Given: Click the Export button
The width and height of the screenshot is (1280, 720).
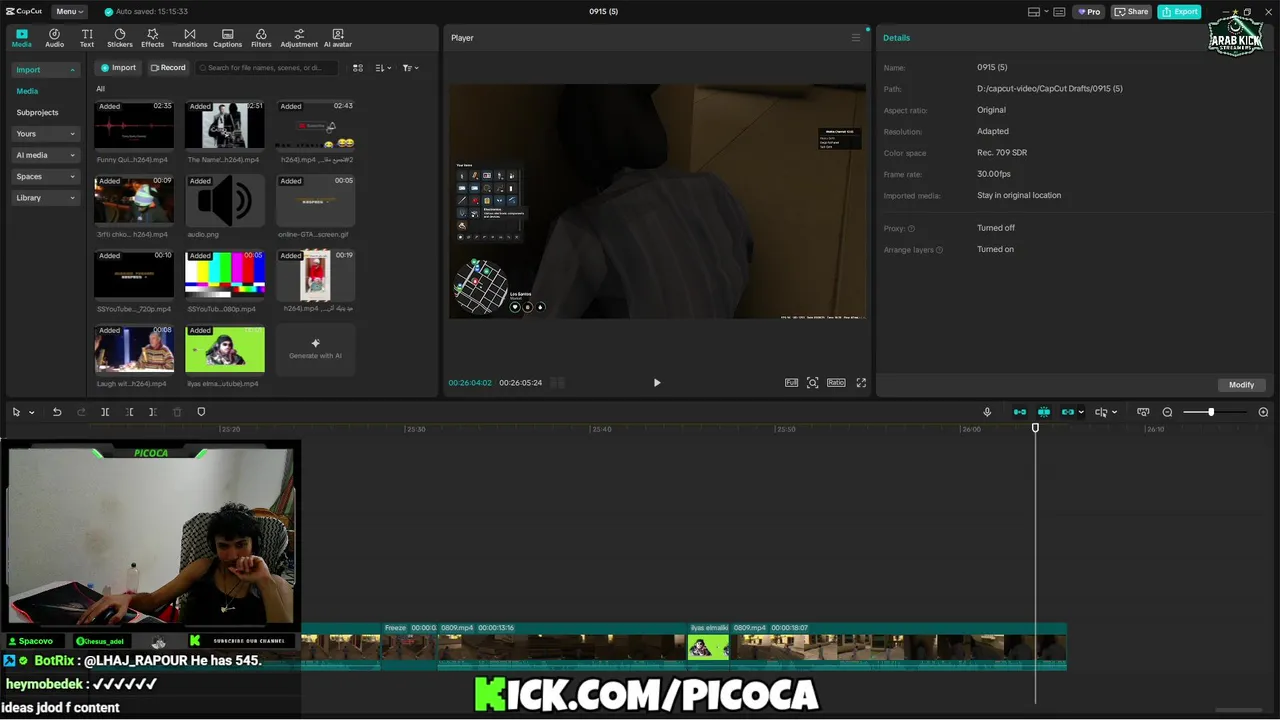Looking at the screenshot, I should (x=1180, y=12).
